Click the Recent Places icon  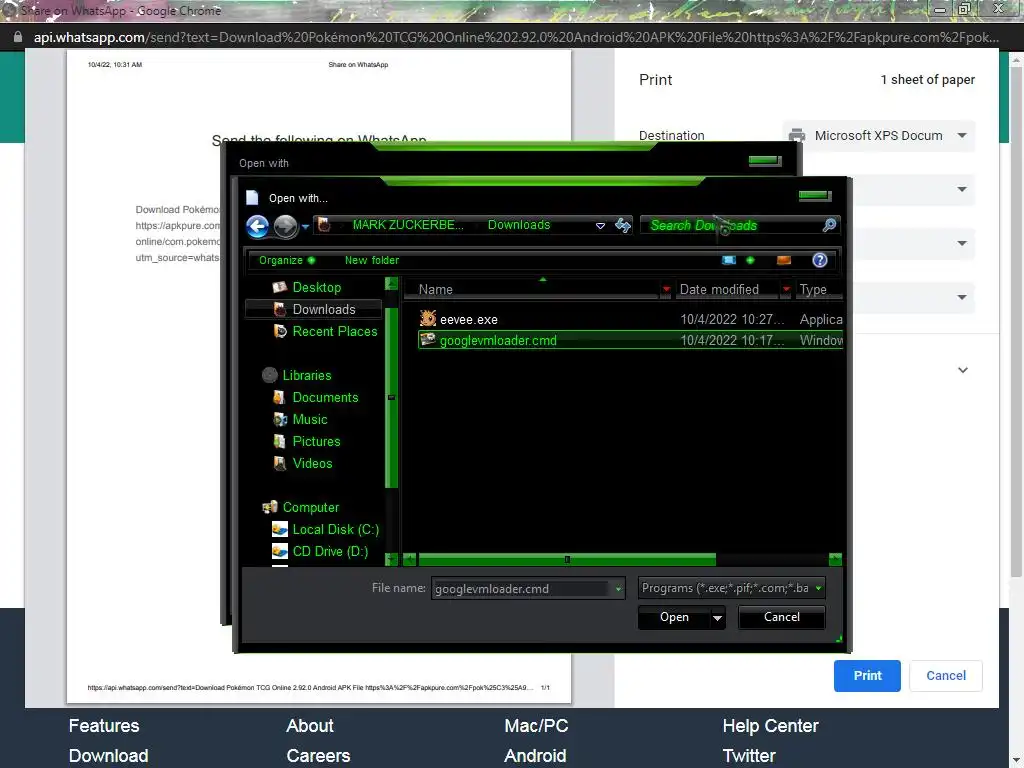pyautogui.click(x=280, y=331)
